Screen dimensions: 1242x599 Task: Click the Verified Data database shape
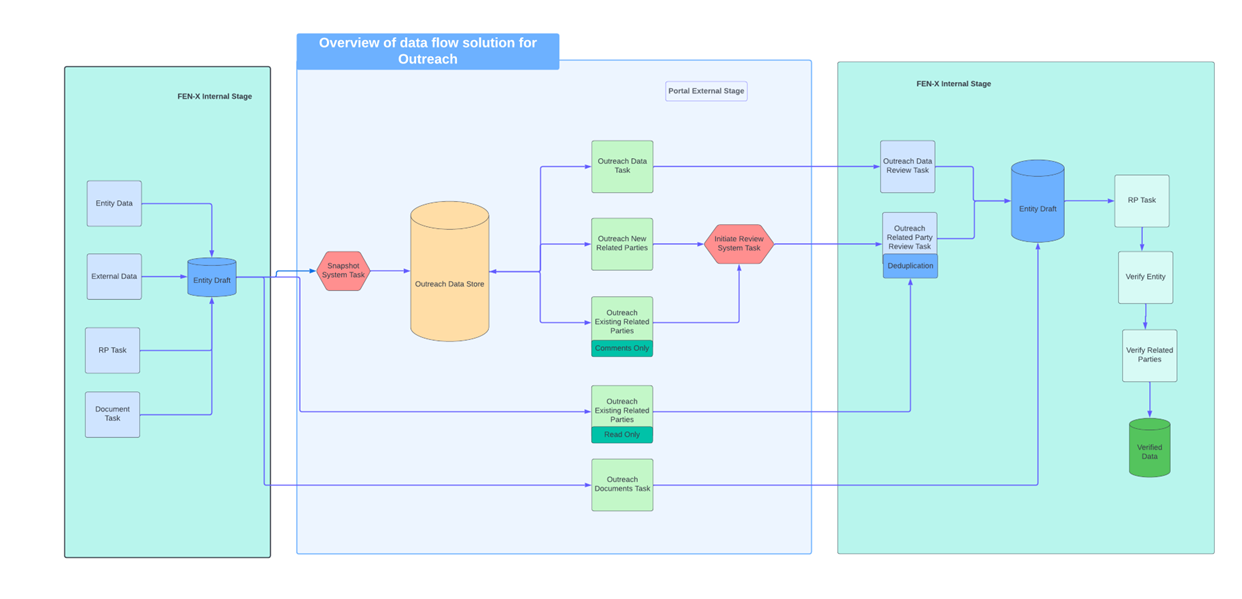[x=1150, y=448]
